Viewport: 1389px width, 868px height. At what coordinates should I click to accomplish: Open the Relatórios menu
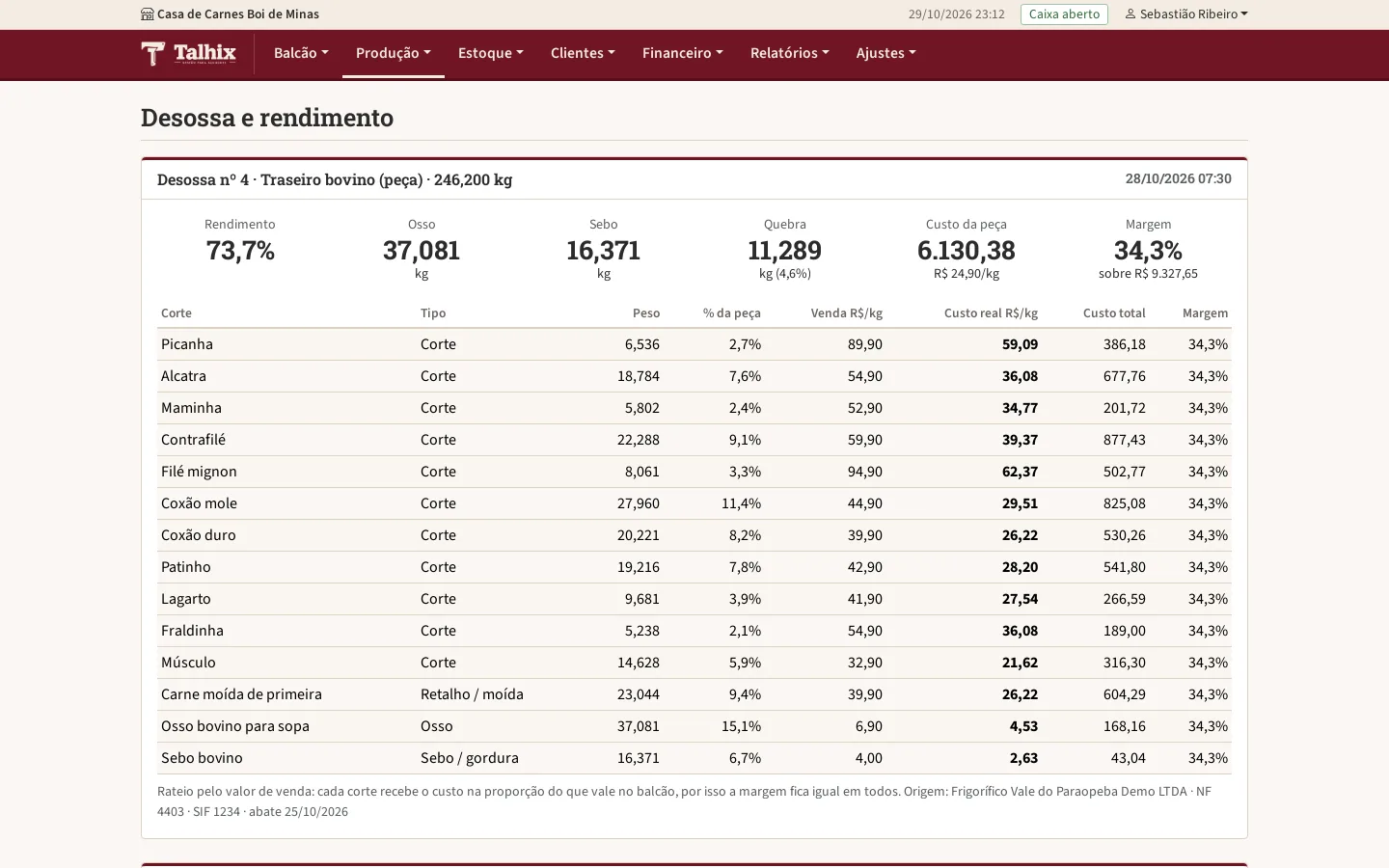tap(790, 53)
